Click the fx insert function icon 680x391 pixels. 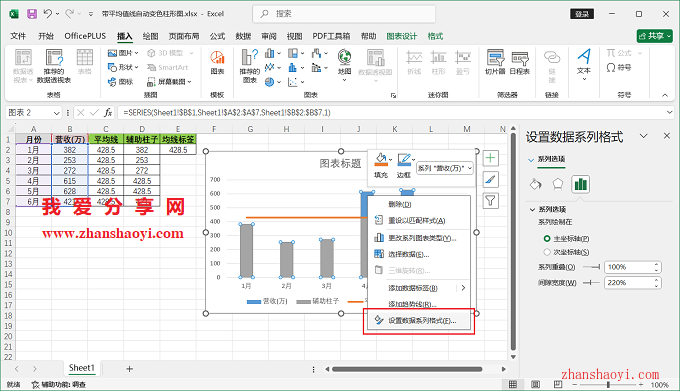tap(108, 113)
